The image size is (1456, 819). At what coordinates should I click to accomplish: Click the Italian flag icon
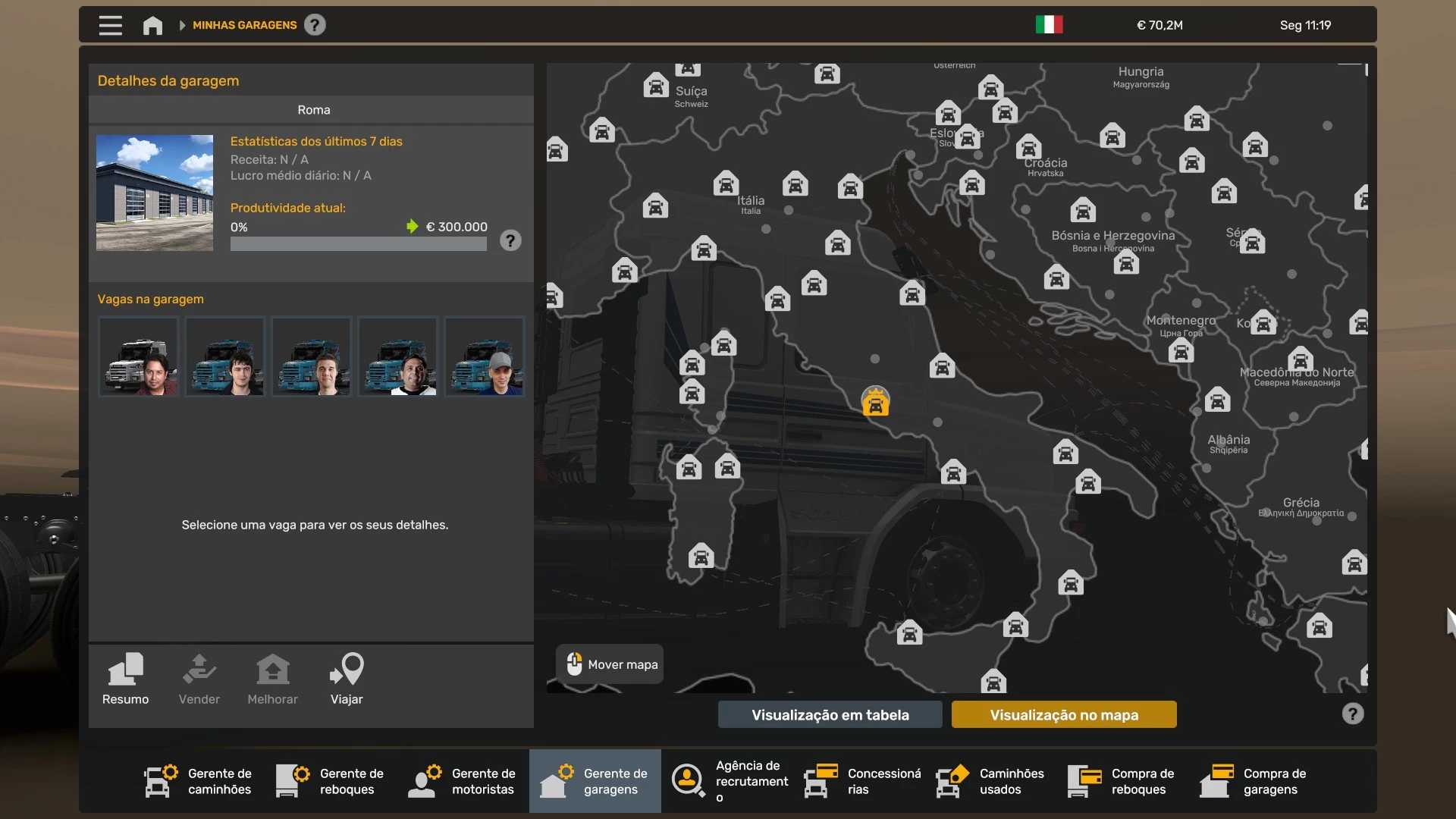point(1049,25)
